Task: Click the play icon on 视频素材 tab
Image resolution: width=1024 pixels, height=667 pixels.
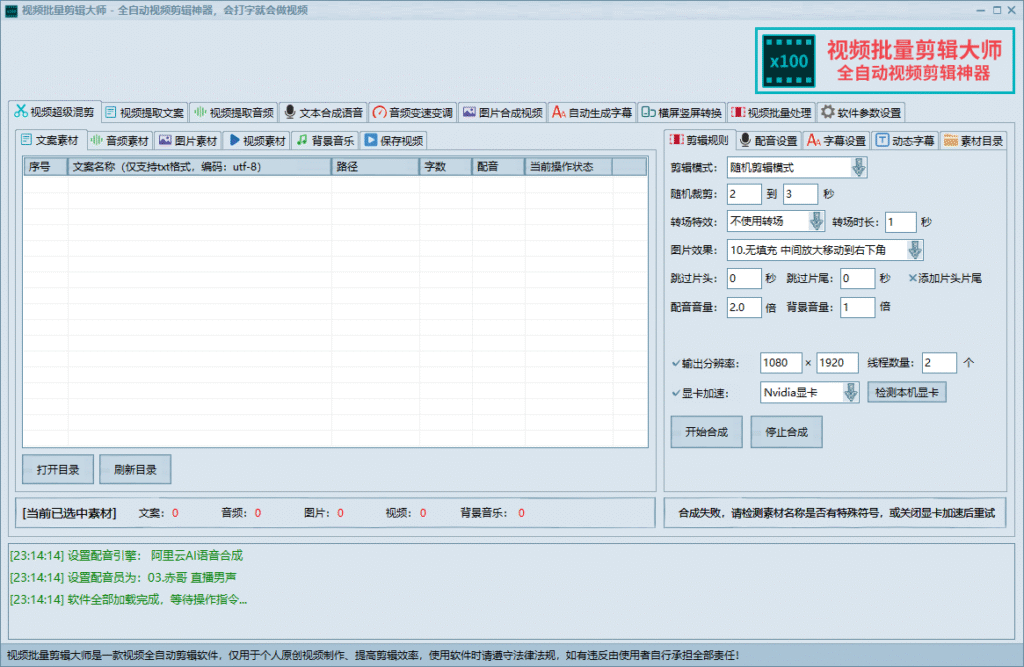Action: pyautogui.click(x=234, y=141)
